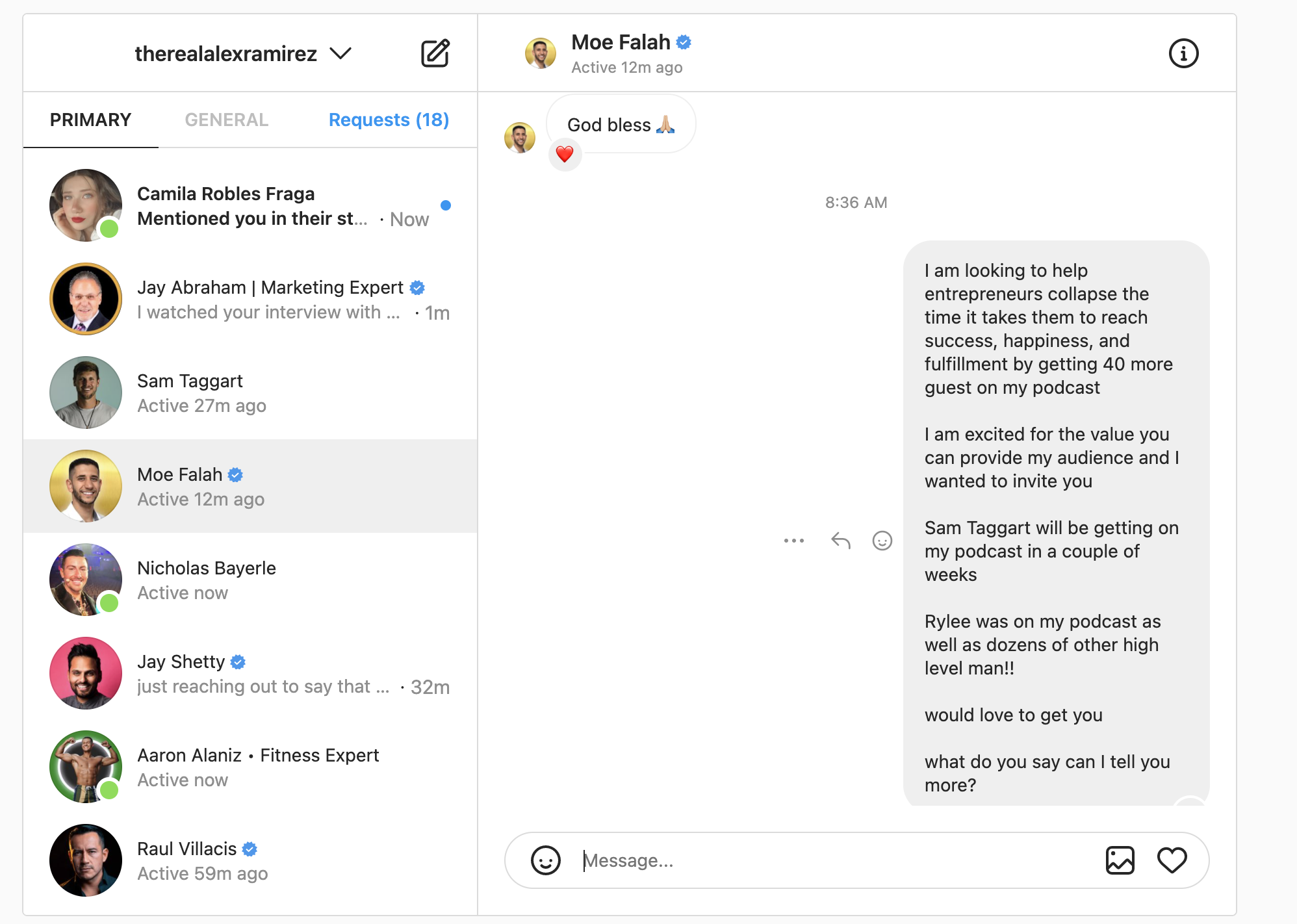Open more options for the message

(794, 541)
